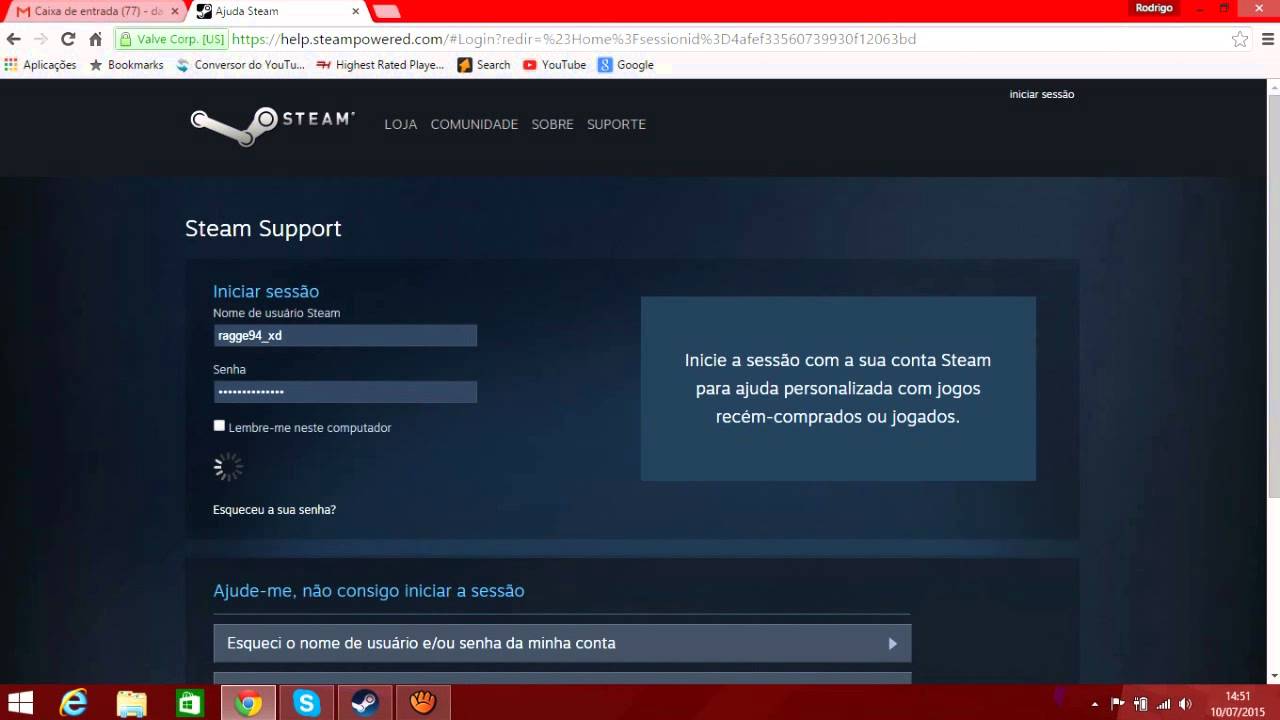The height and width of the screenshot is (720, 1280).
Task: Close the Ajuda Steam tab
Action: (354, 11)
